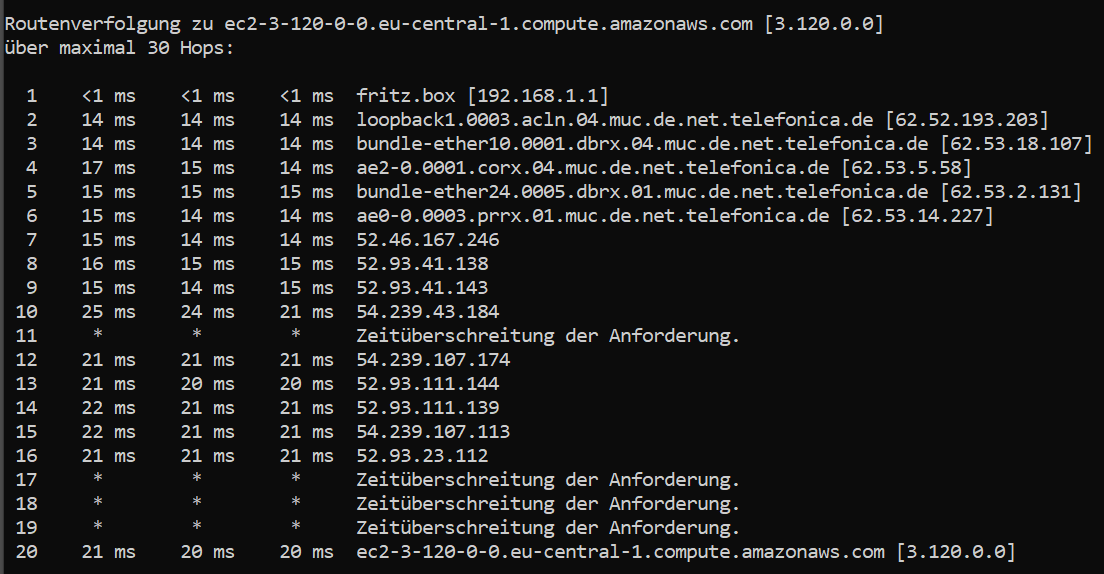Click IP address 54.239.107.174 at hop 12
This screenshot has width=1104, height=574.
click(433, 360)
